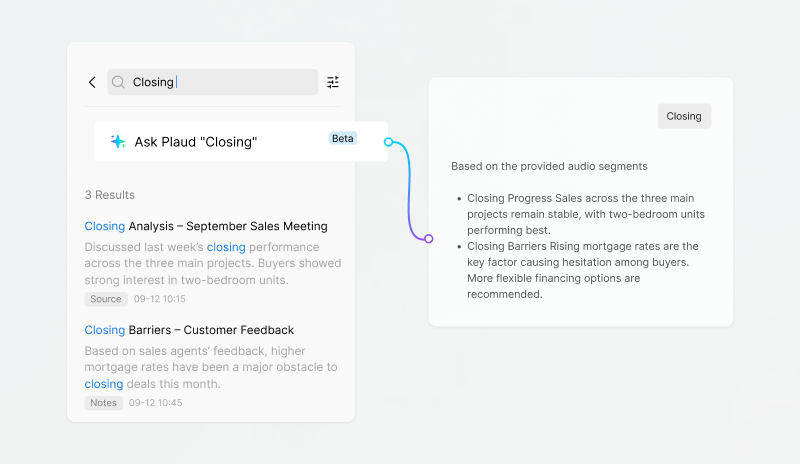Click the search magnifier icon
This screenshot has width=800, height=464.
point(119,82)
